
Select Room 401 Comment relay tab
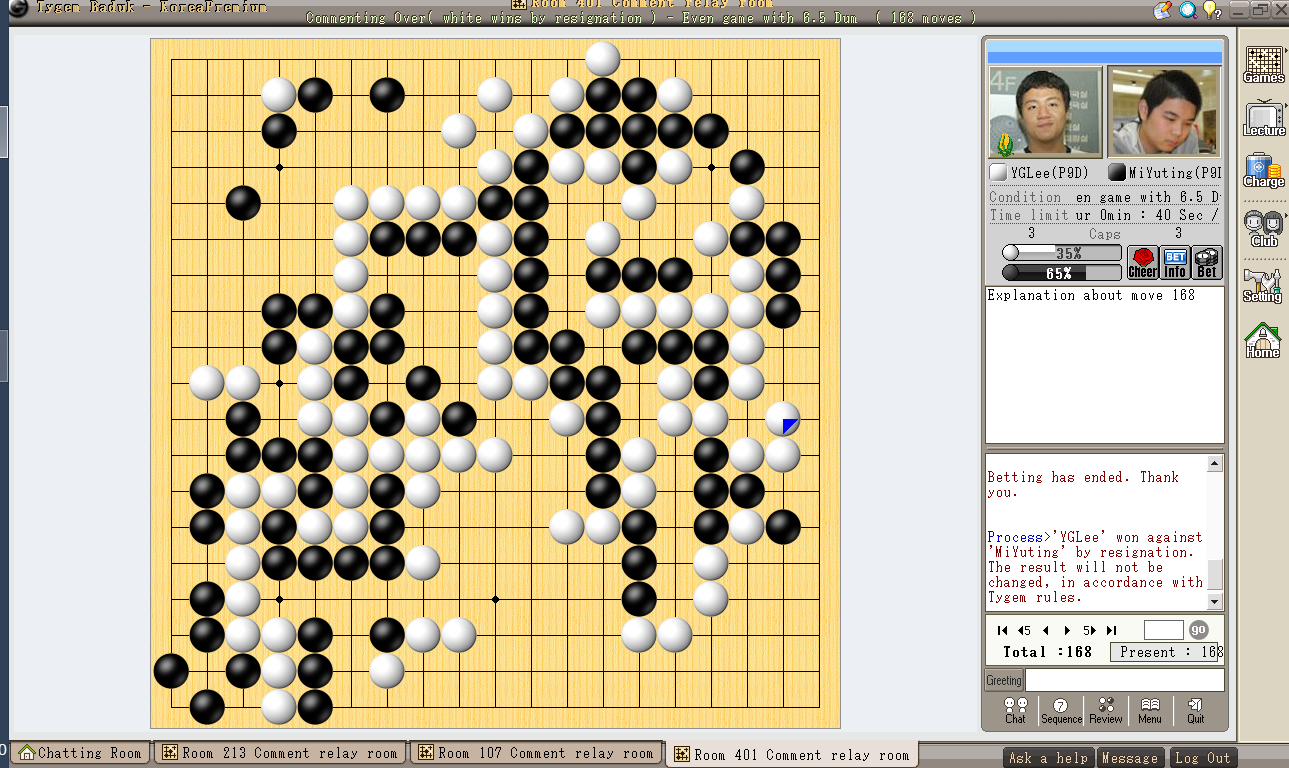pos(792,755)
